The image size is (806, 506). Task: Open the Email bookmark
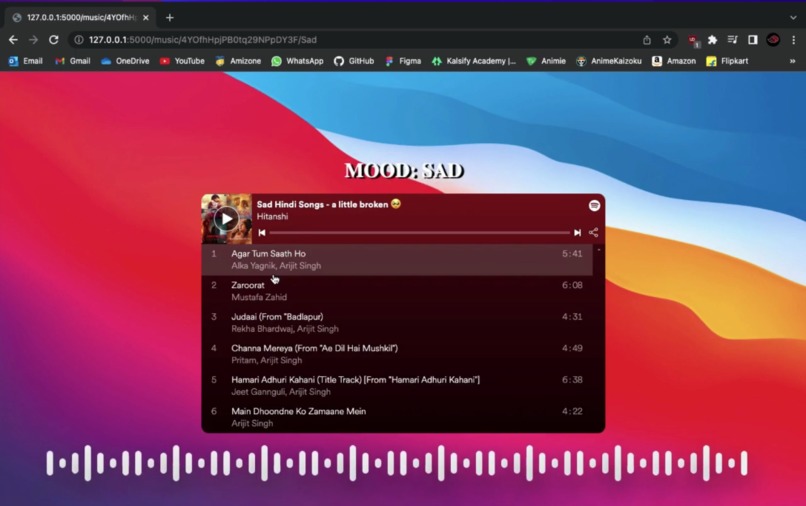26,61
